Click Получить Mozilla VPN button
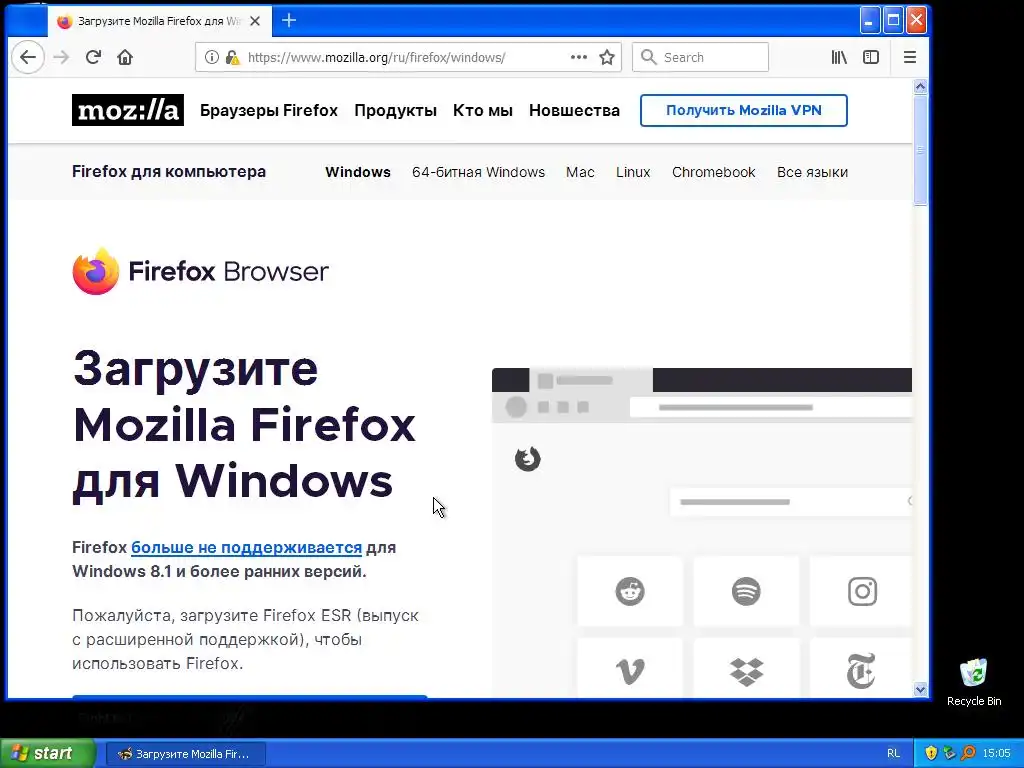This screenshot has width=1024, height=768. click(744, 110)
